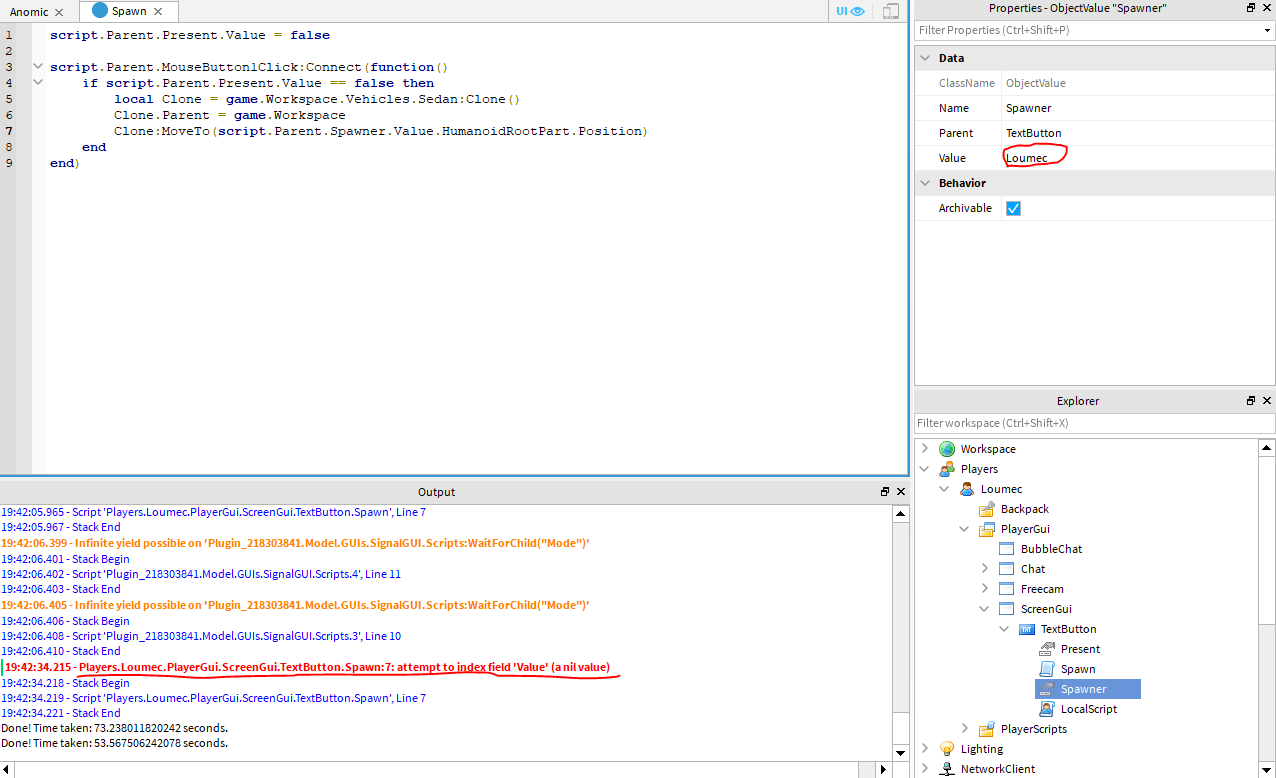Uncheck the Archivable checkbox

[x=1013, y=208]
